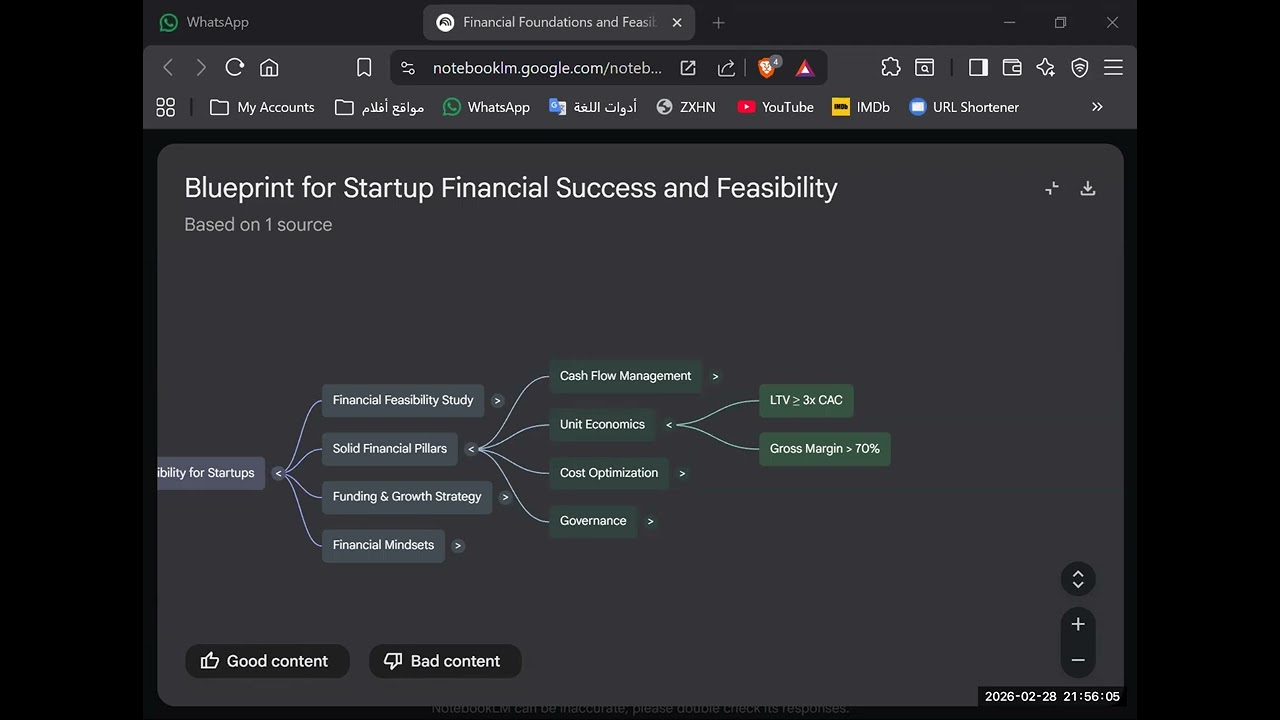
Task: Collapse Unit Economics node
Action: click(x=669, y=425)
